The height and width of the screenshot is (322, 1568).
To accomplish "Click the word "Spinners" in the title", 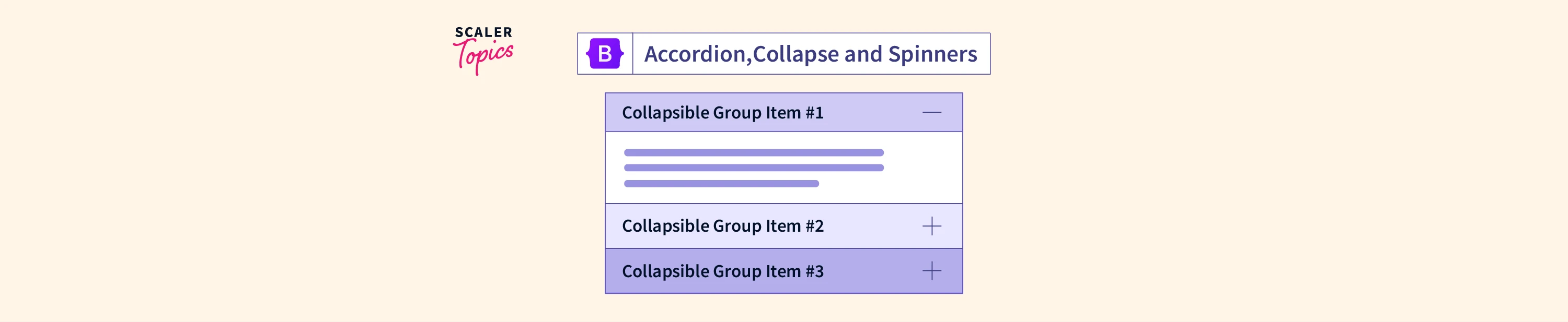I will 932,54.
